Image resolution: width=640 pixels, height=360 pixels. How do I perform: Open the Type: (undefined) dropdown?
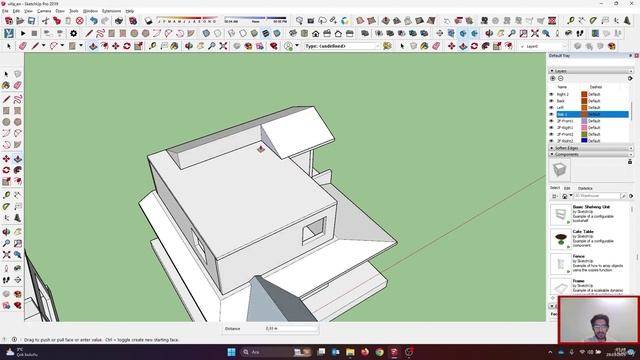point(342,46)
